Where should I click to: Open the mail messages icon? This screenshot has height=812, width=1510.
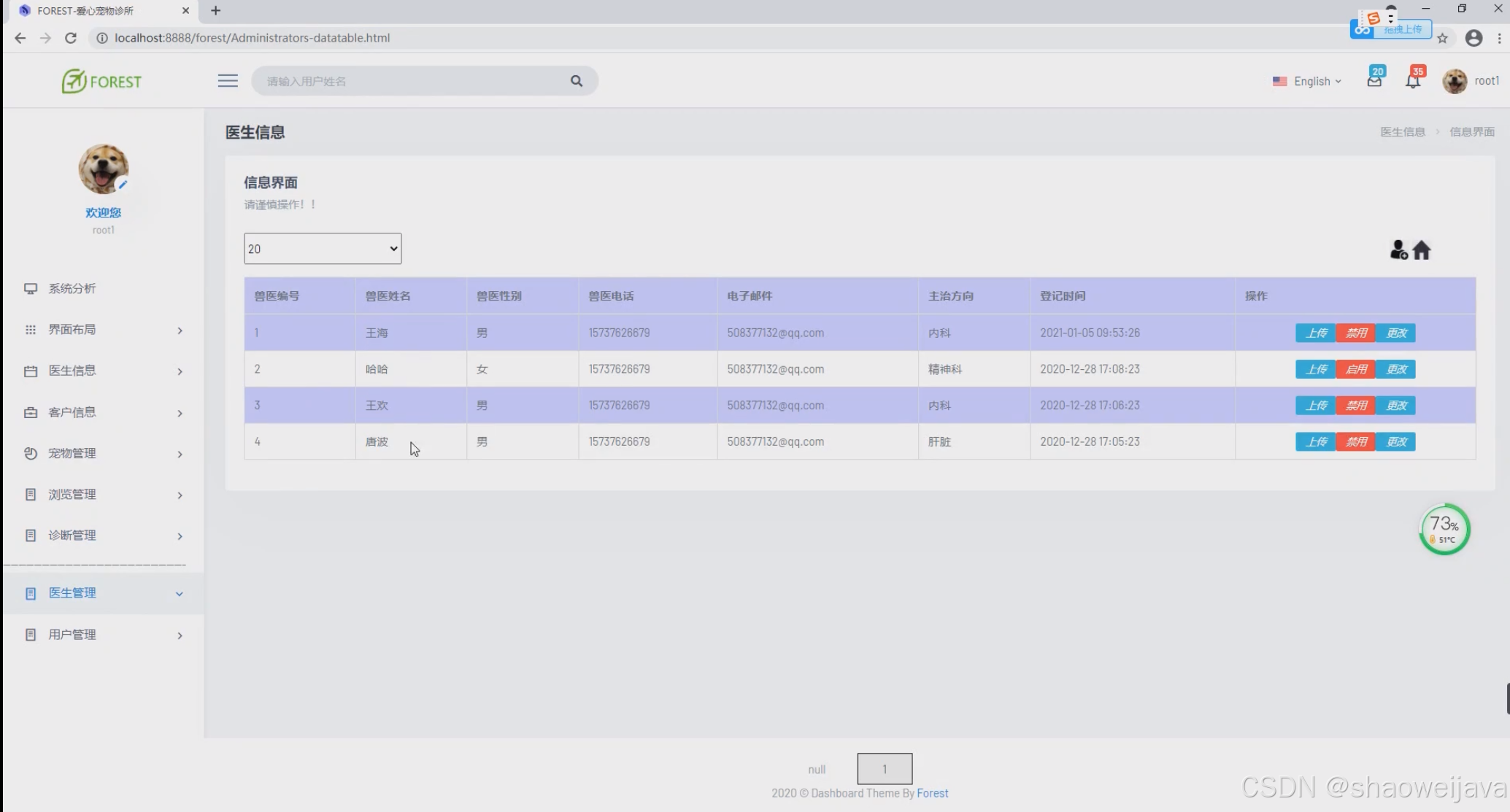1374,80
